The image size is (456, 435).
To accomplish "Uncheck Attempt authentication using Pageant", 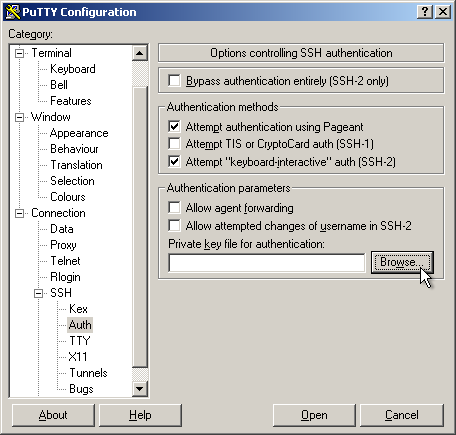I will point(174,126).
